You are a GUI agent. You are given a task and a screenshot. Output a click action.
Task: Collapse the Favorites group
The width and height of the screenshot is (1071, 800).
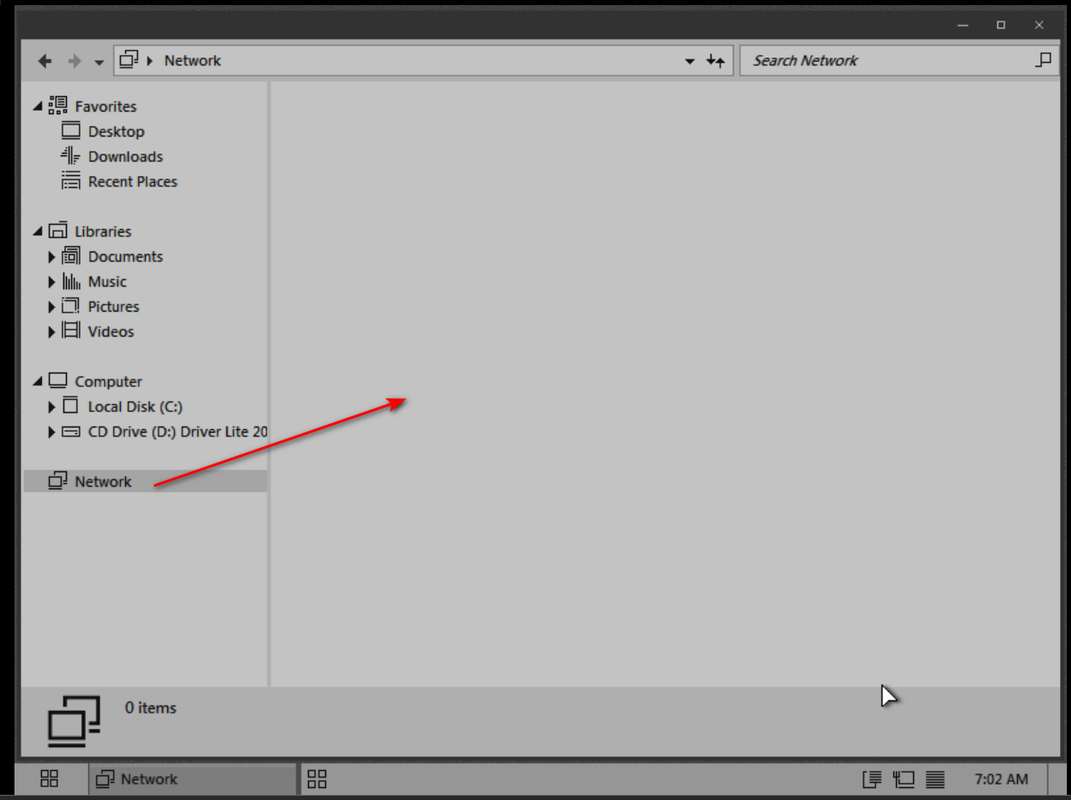point(38,106)
